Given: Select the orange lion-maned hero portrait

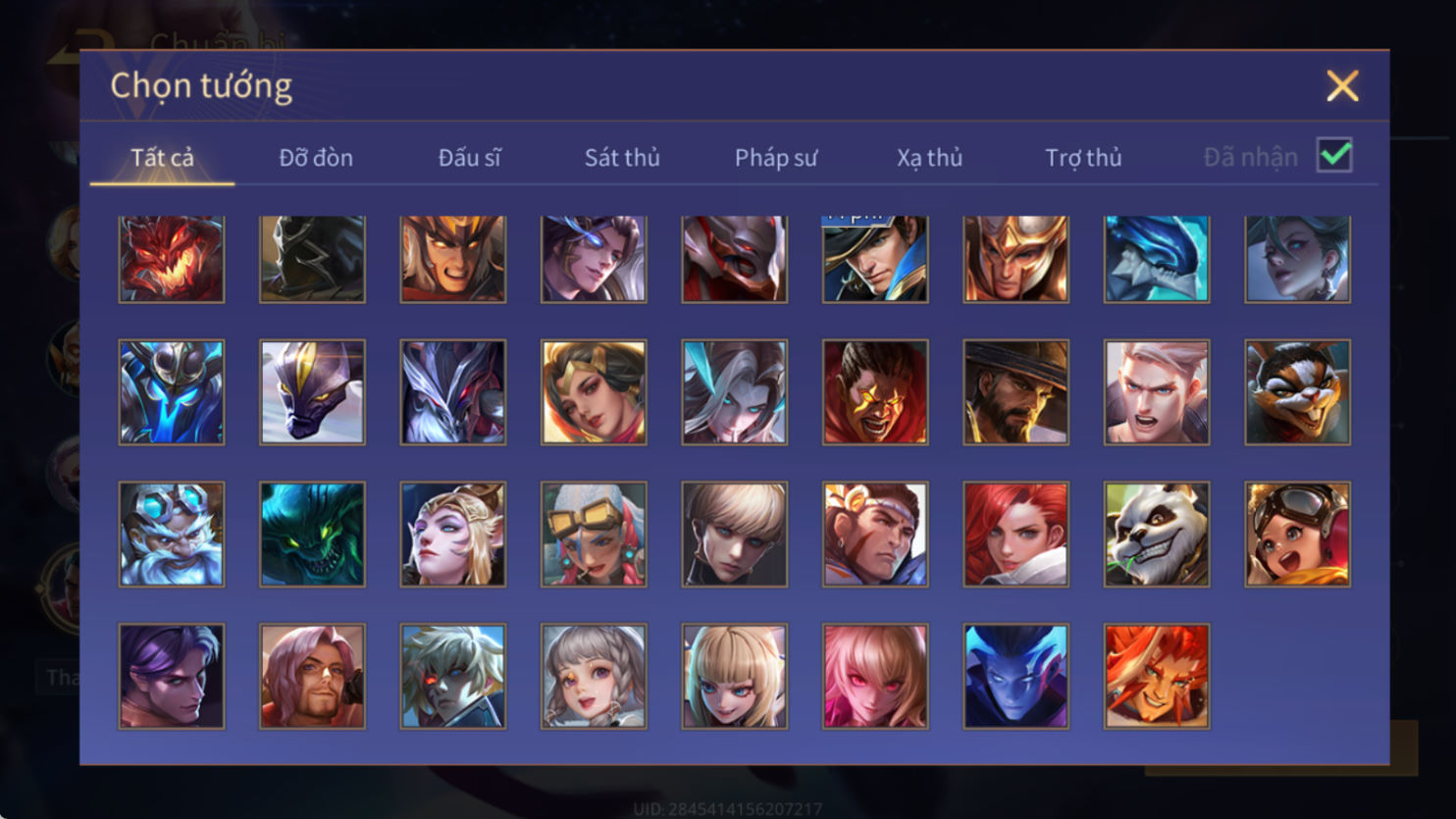Looking at the screenshot, I should (x=1157, y=676).
